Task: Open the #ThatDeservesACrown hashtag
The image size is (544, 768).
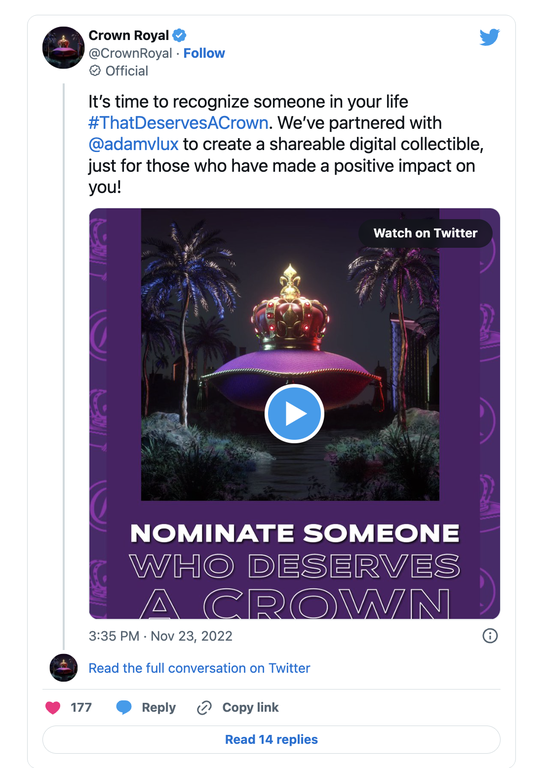Action: click(178, 122)
